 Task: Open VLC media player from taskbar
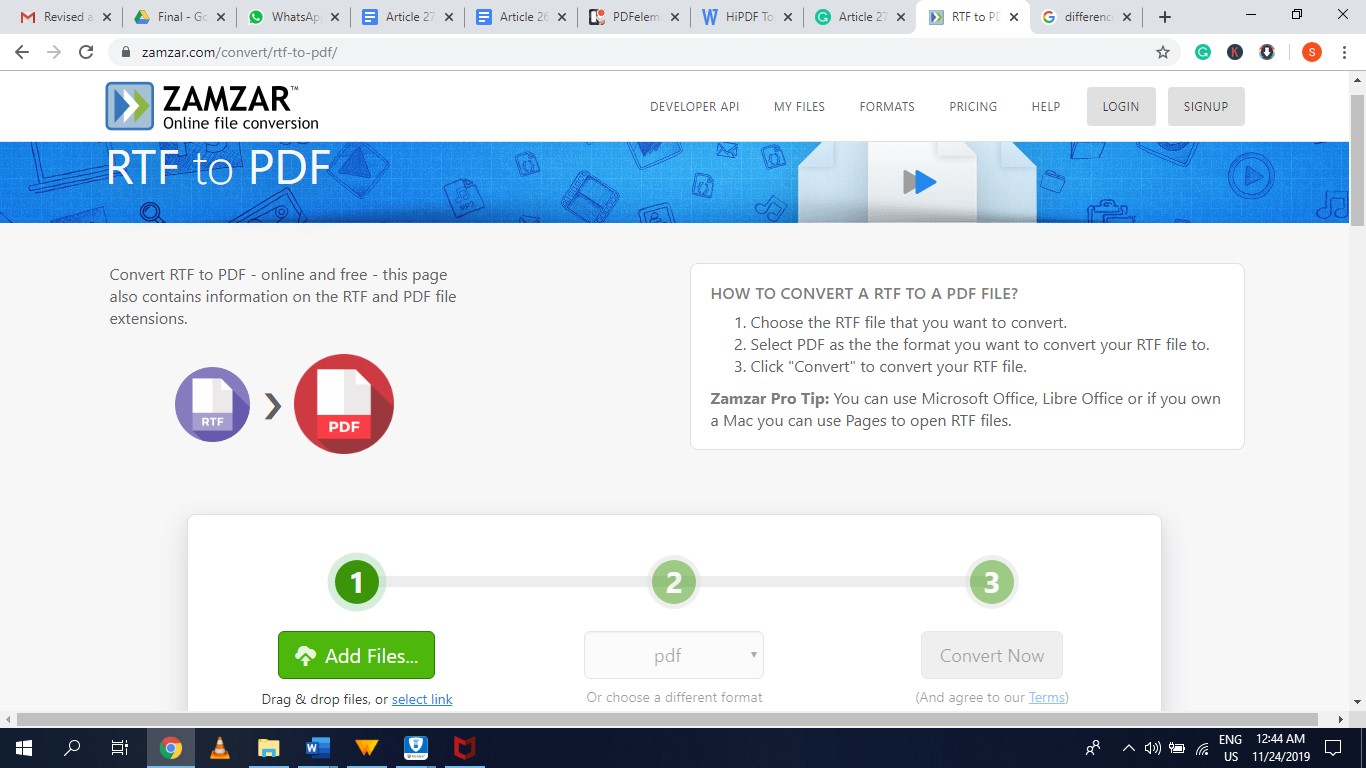click(220, 747)
